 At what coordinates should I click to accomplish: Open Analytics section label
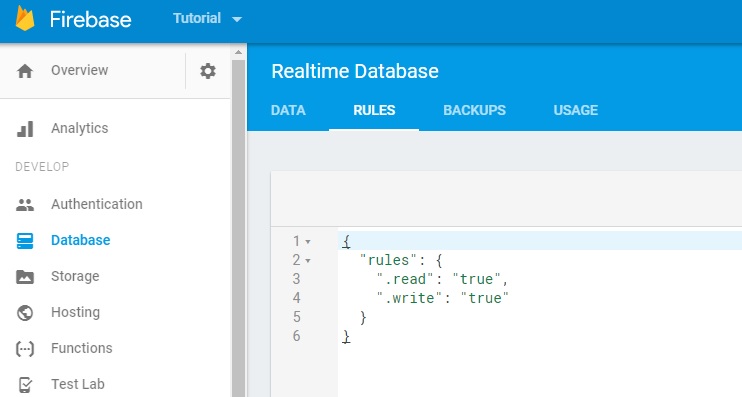coord(80,128)
